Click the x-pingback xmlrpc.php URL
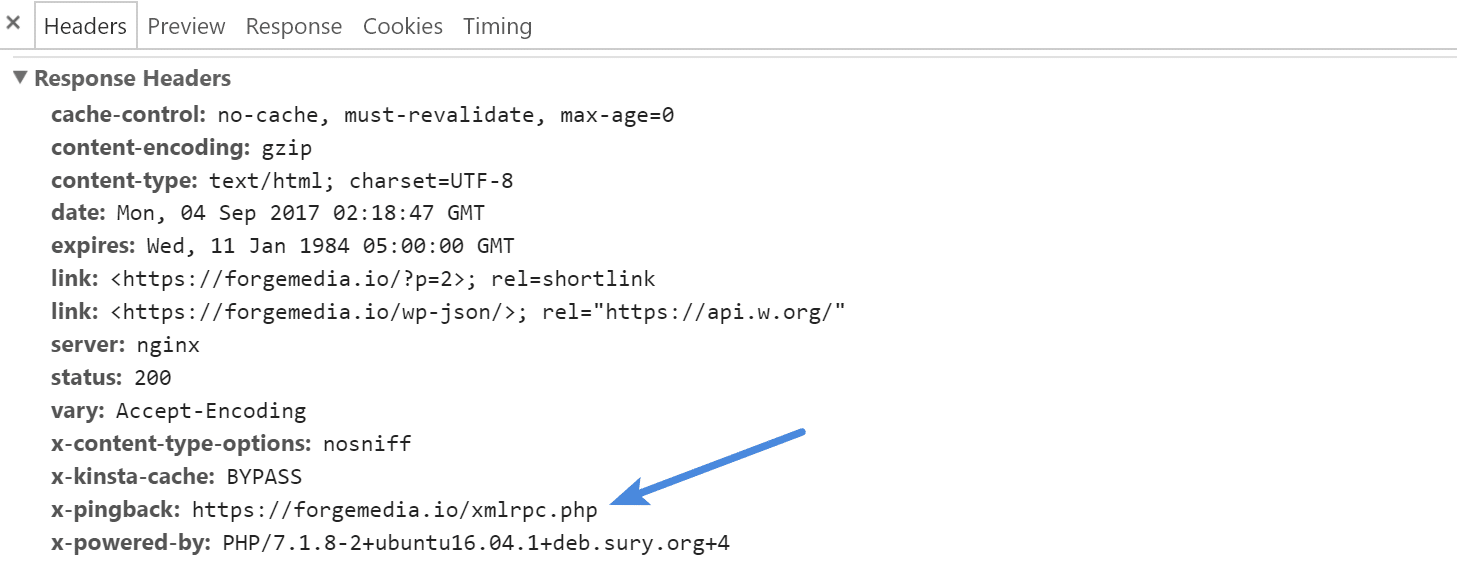 395,510
